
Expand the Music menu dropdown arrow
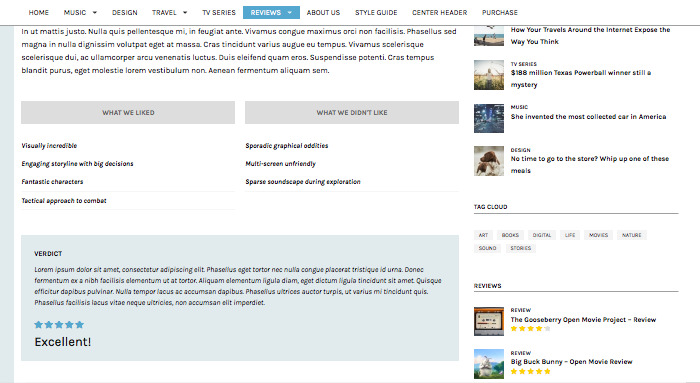point(95,12)
